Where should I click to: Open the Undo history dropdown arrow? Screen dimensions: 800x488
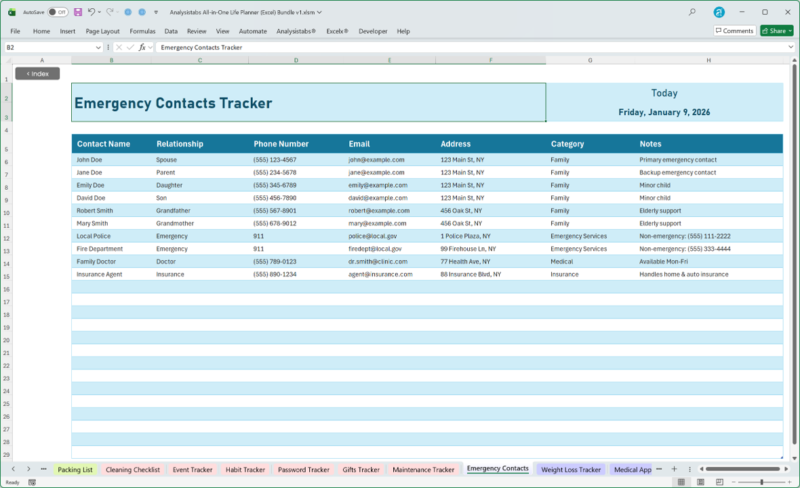tap(99, 12)
